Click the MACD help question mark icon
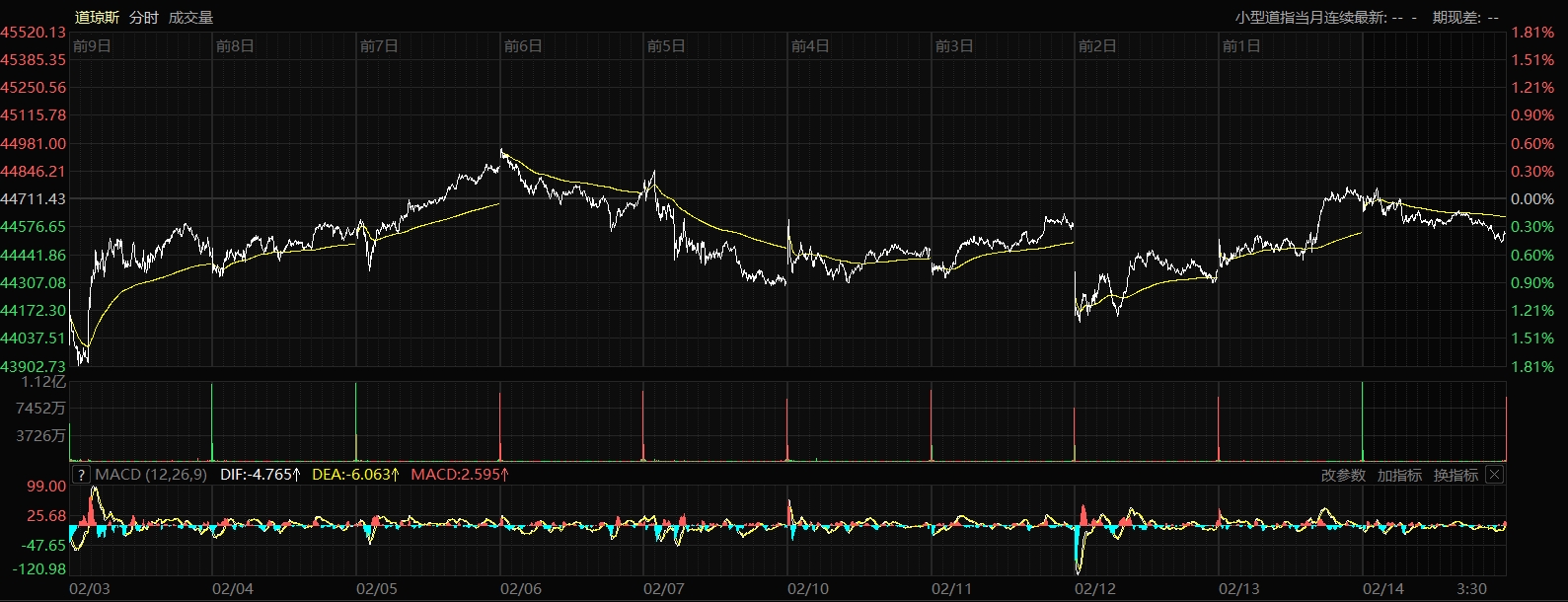Image resolution: width=1568 pixels, height=602 pixels. 82,475
